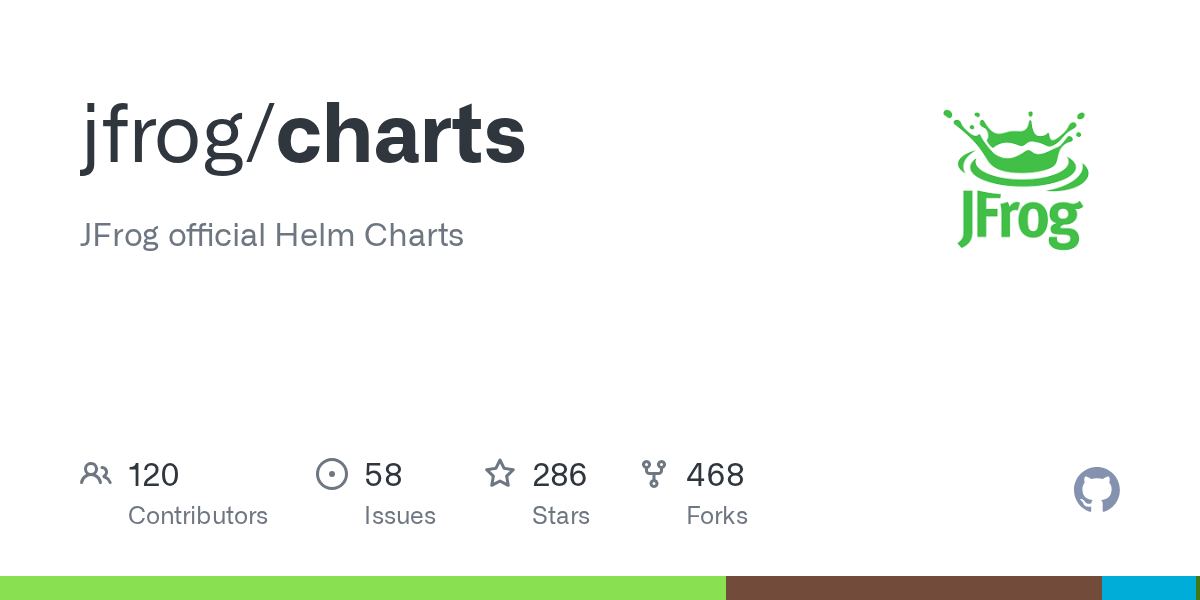Click the 58 issues count
The image size is (1200, 600).
pyautogui.click(x=383, y=475)
